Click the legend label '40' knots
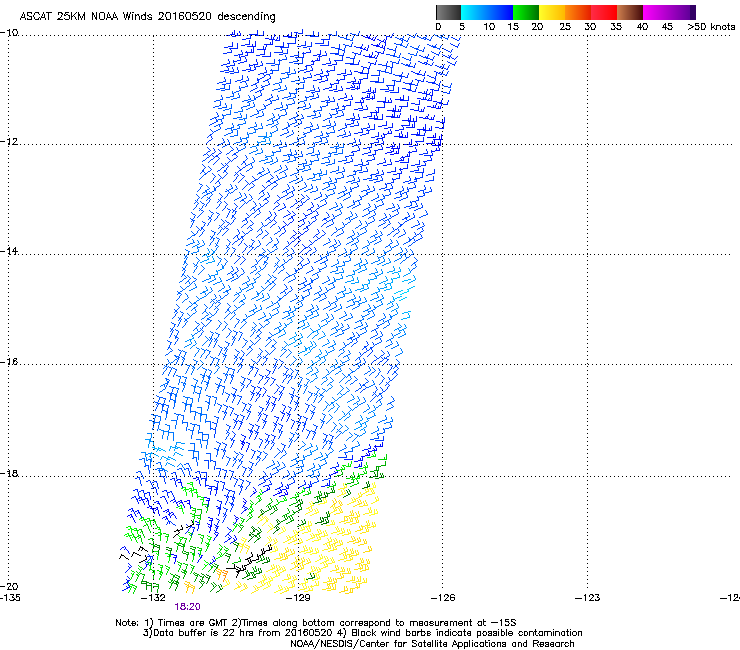Viewport: 740px width, 650px height. [x=642, y=27]
